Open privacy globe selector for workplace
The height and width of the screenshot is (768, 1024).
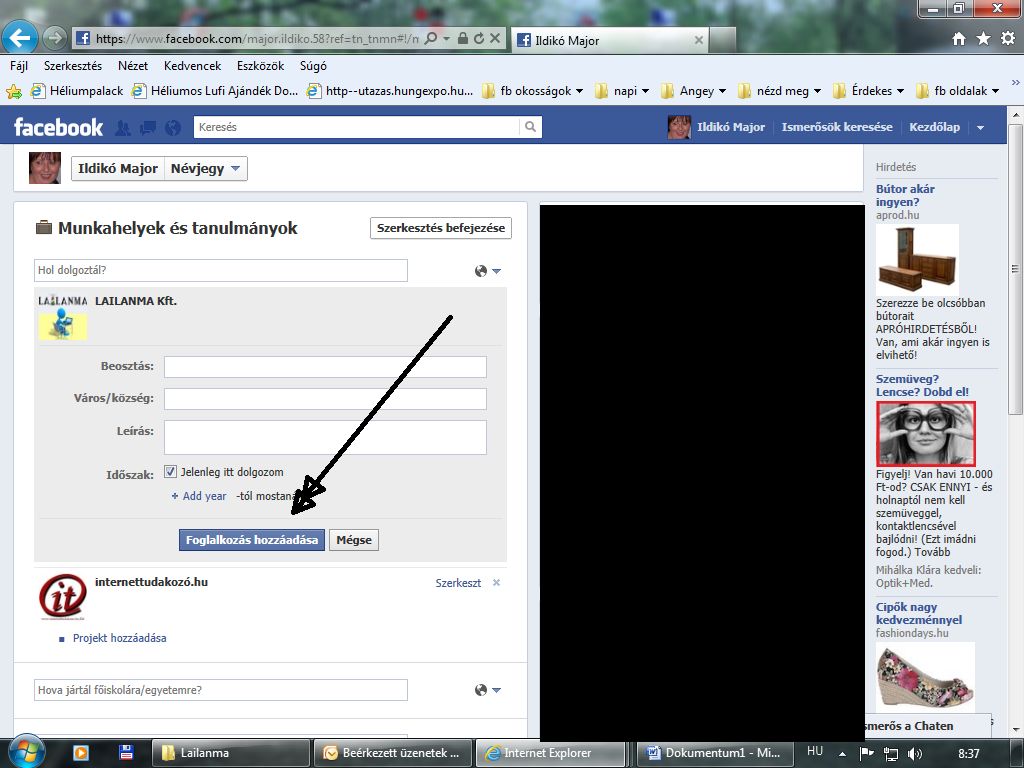pos(487,271)
